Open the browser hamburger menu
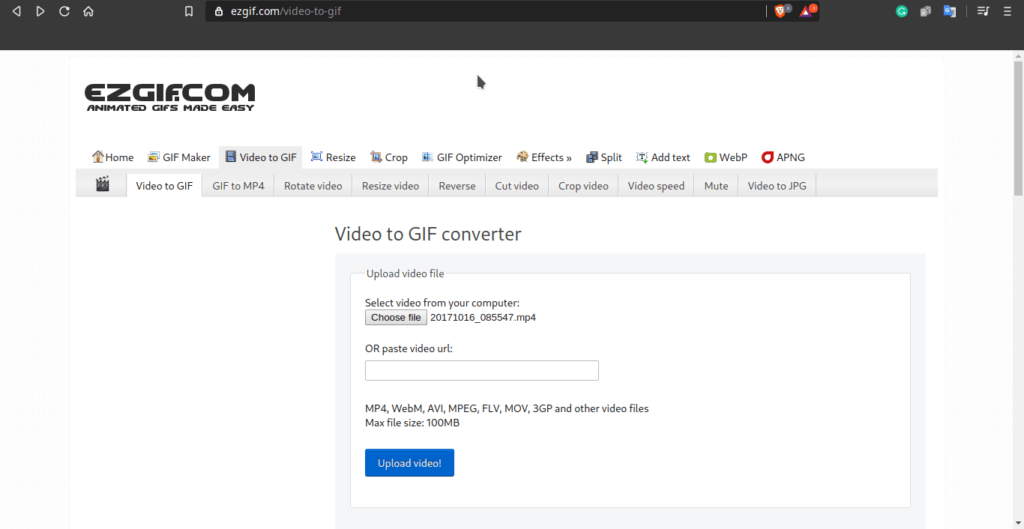Screen dimensions: 1024x529 [1007, 11]
